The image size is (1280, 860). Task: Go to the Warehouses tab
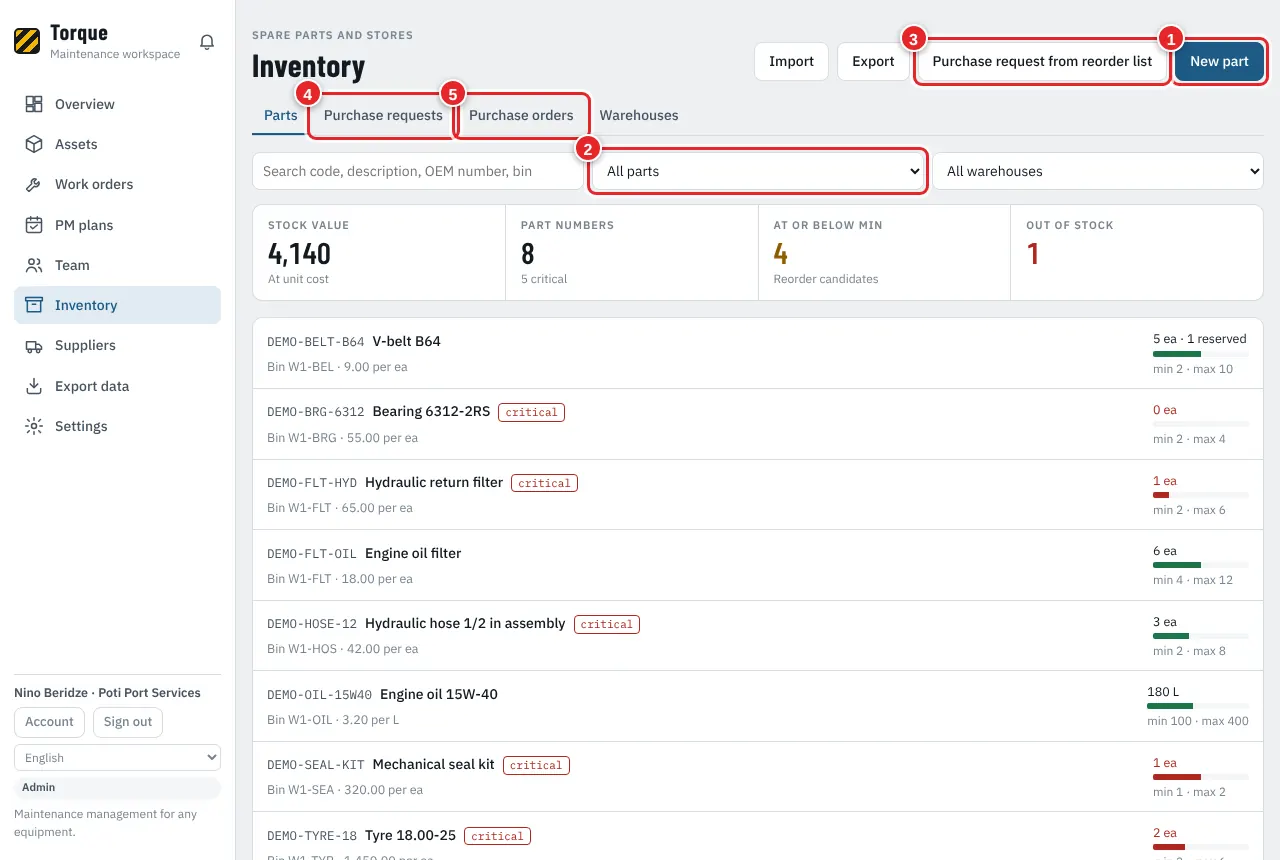639,115
